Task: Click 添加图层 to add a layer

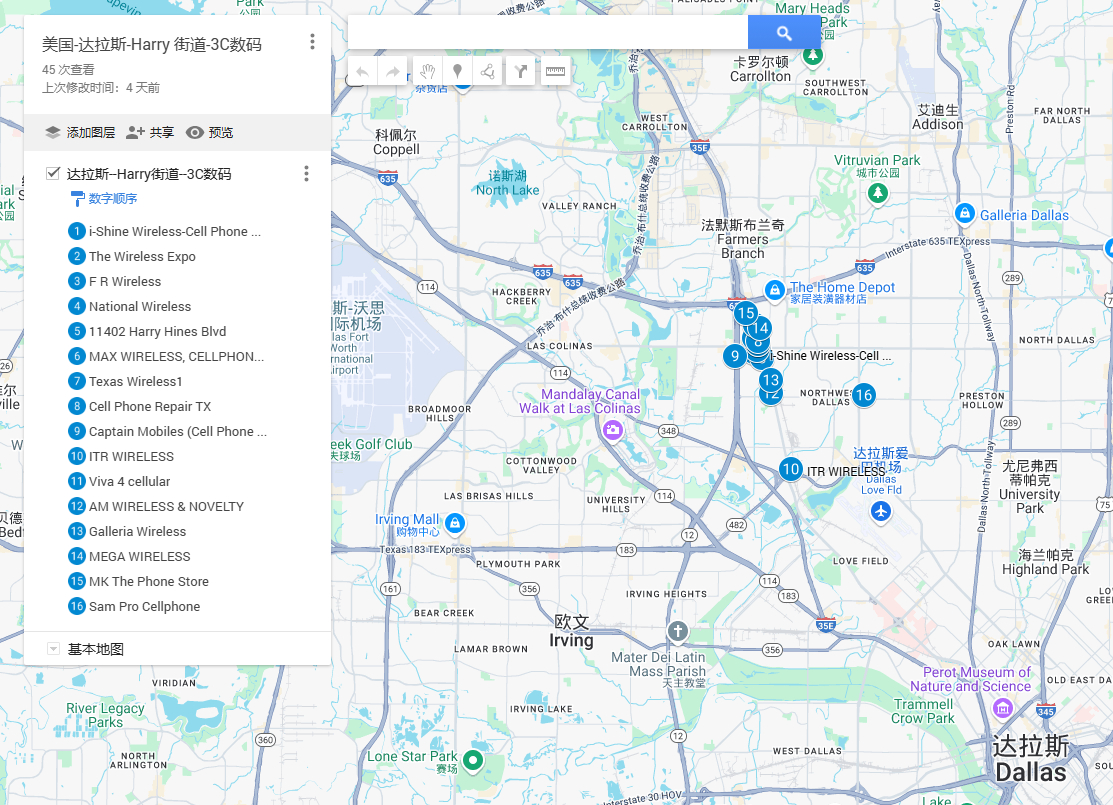Action: tap(80, 132)
